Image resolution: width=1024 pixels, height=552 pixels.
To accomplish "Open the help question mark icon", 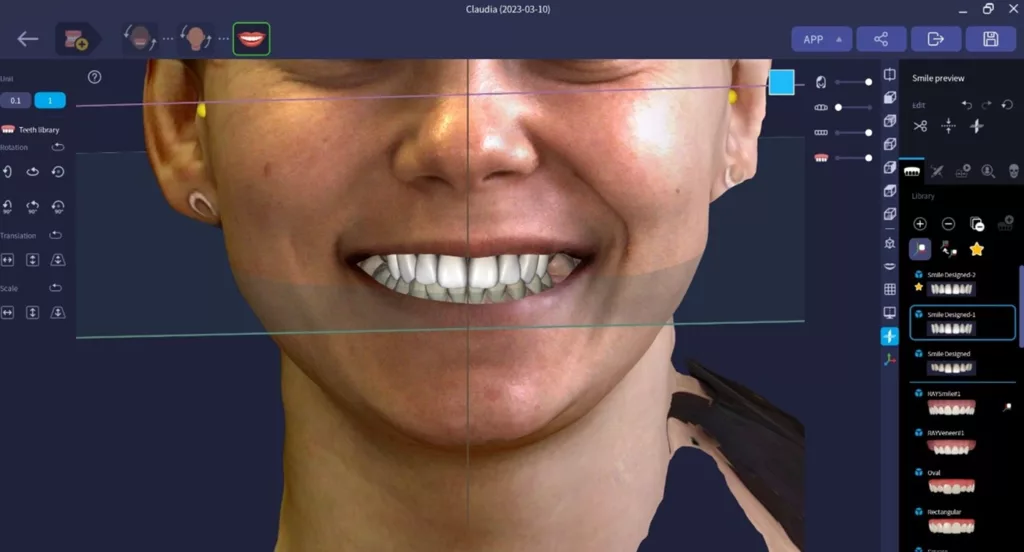I will pos(95,77).
